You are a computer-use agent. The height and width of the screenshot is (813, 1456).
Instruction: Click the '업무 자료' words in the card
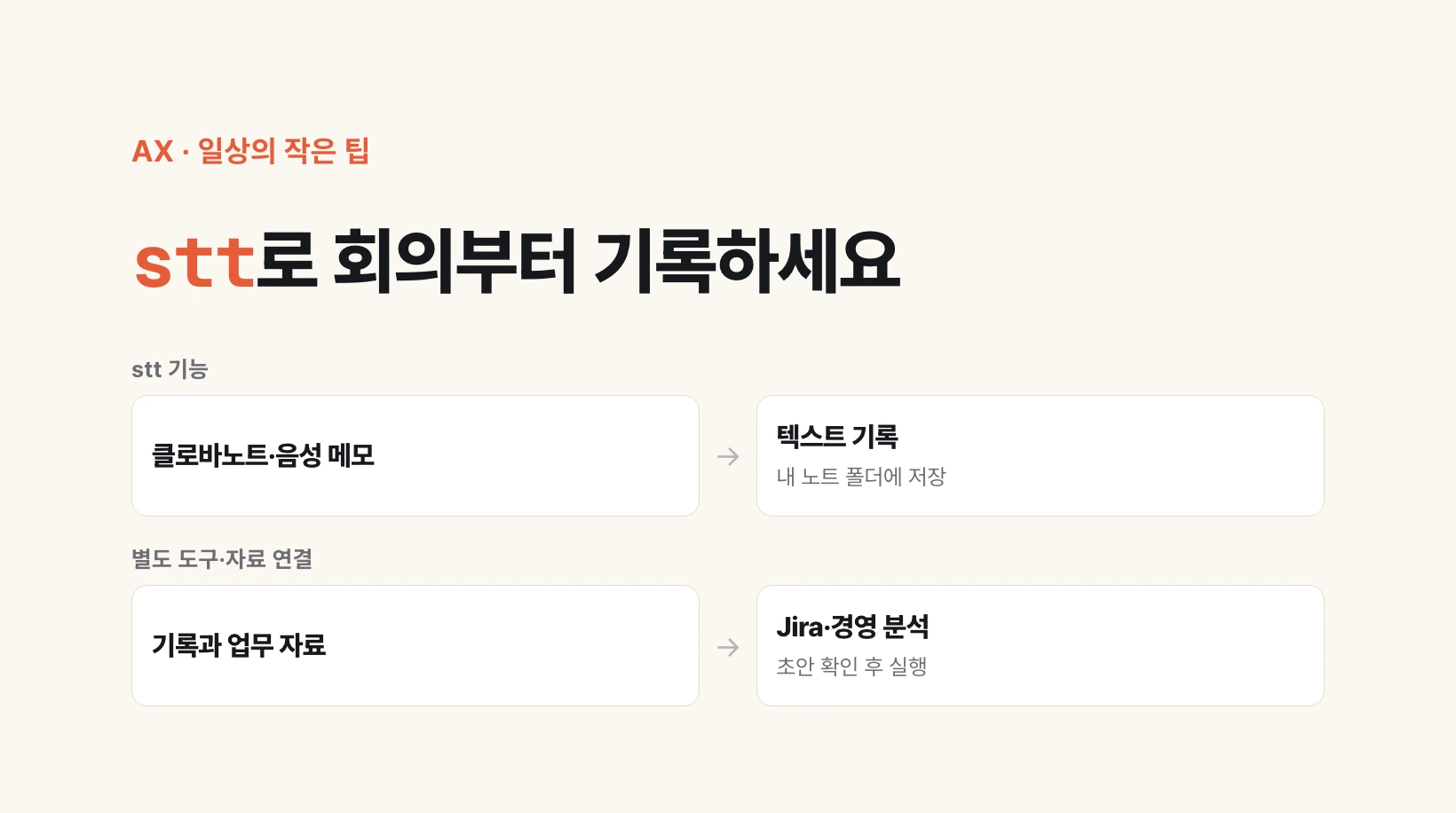pyautogui.click(x=277, y=645)
